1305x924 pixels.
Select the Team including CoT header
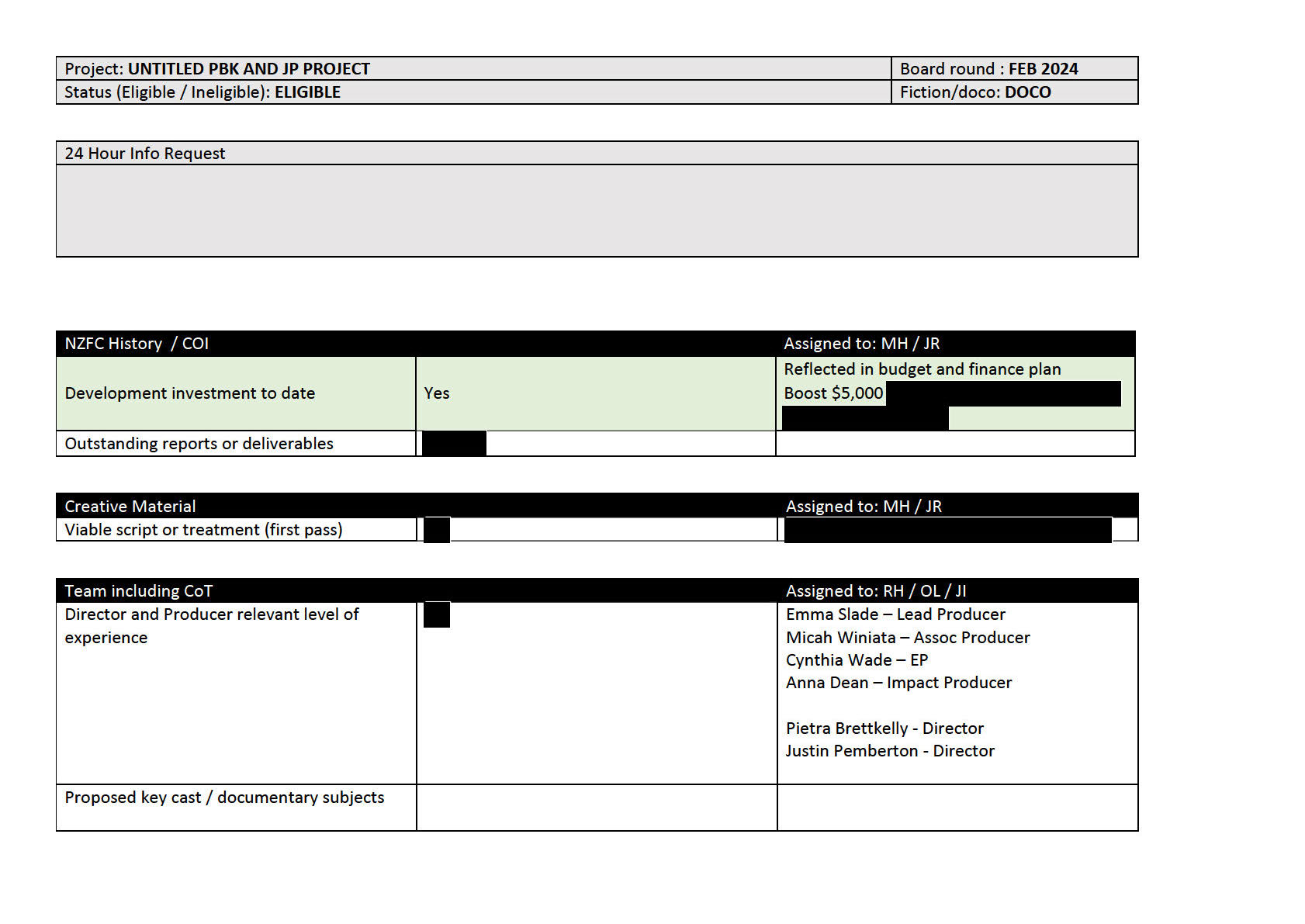click(x=138, y=591)
